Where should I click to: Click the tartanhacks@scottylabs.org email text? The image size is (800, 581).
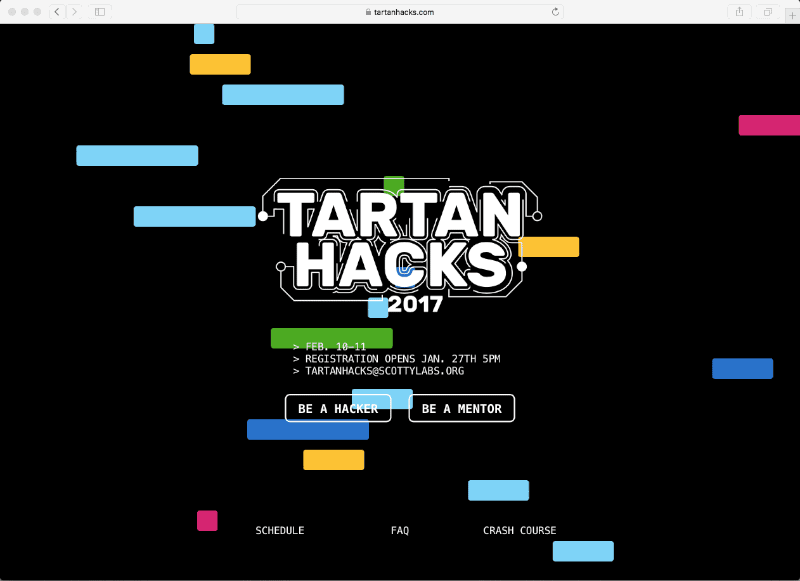[385, 371]
